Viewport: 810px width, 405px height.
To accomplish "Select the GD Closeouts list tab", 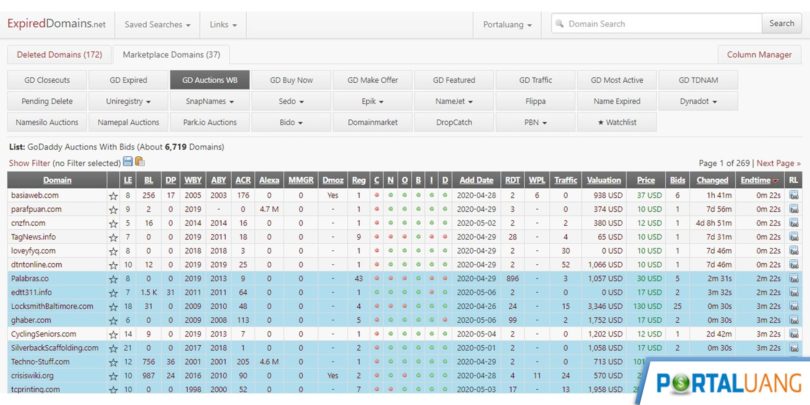I will point(46,79).
